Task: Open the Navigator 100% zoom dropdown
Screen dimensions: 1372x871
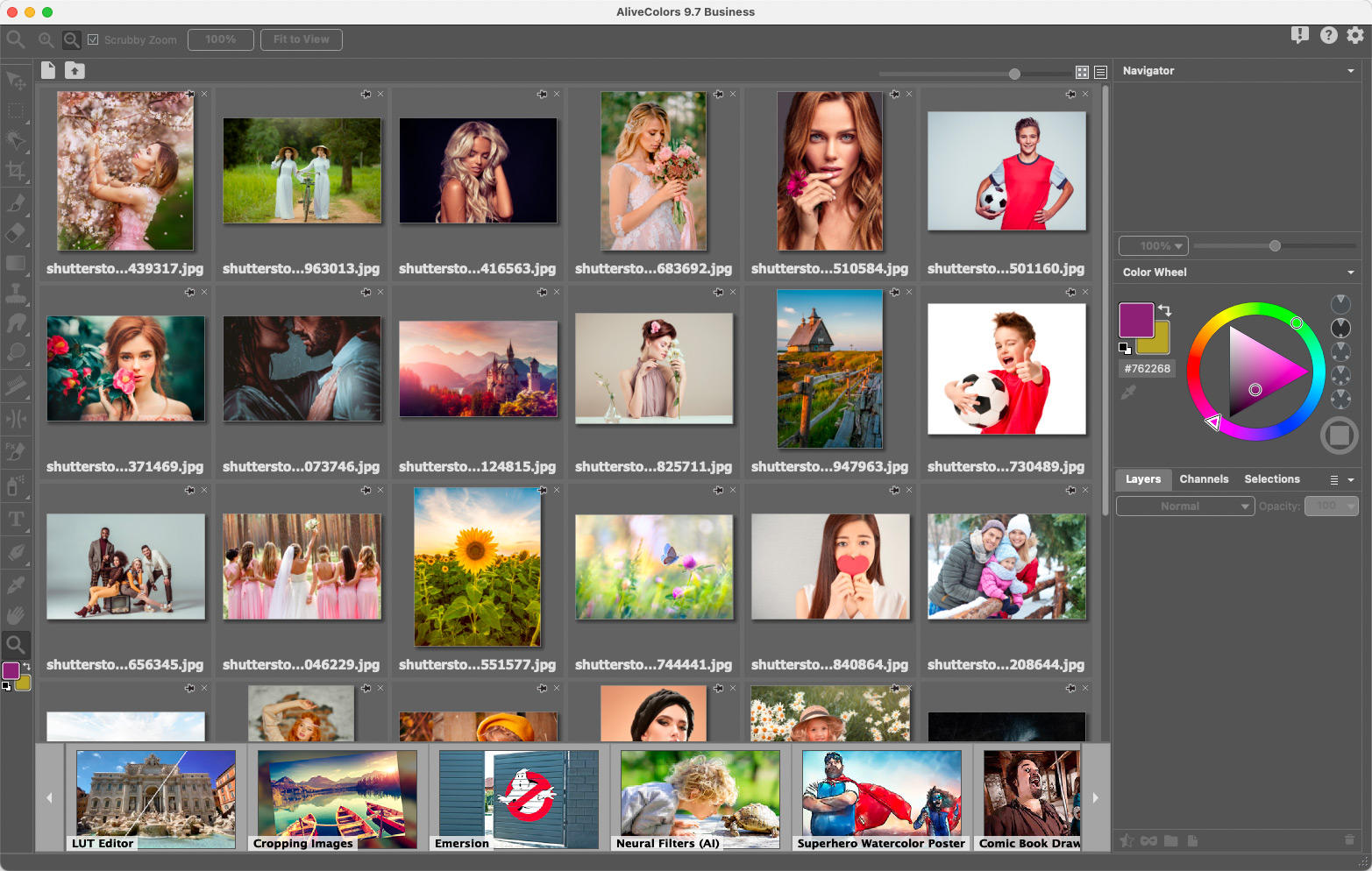Action: 1153,246
